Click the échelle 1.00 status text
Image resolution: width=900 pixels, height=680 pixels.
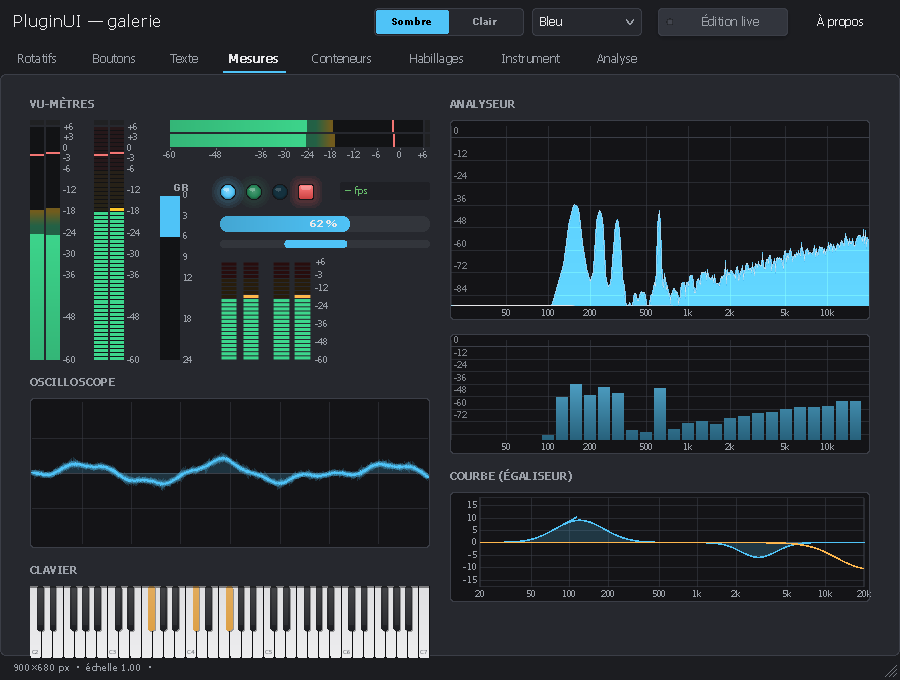(x=113, y=667)
